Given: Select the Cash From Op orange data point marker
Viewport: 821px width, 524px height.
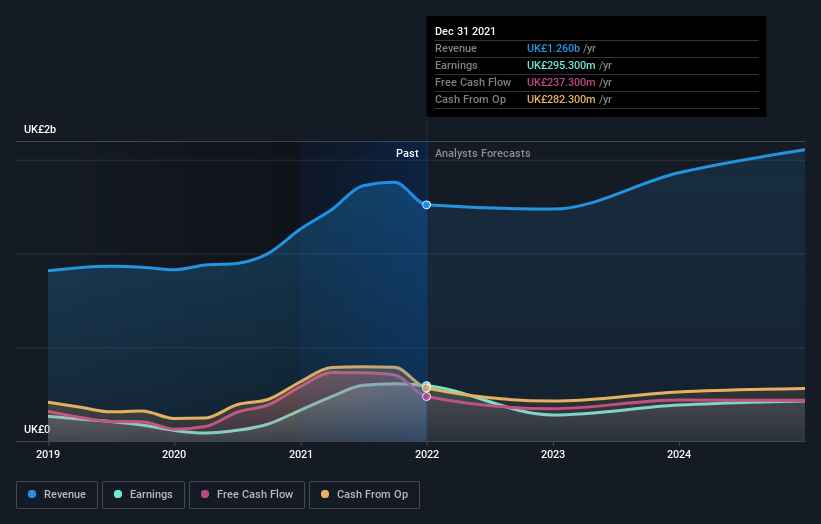Looking at the screenshot, I should point(427,388).
